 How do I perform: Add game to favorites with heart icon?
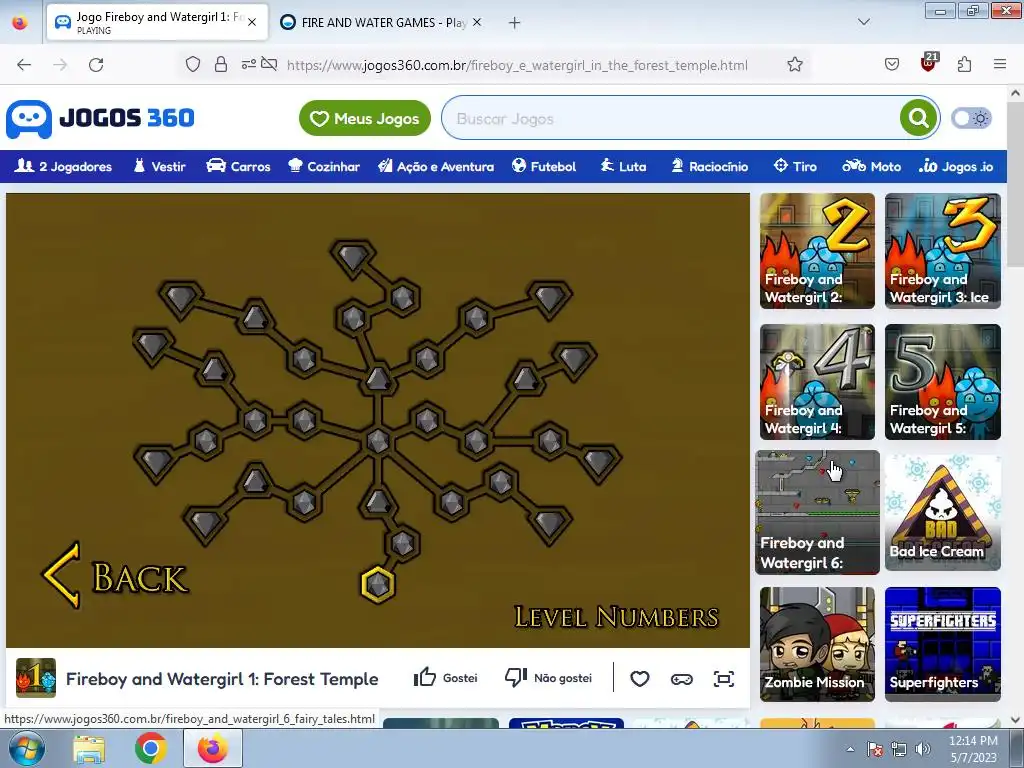(639, 679)
